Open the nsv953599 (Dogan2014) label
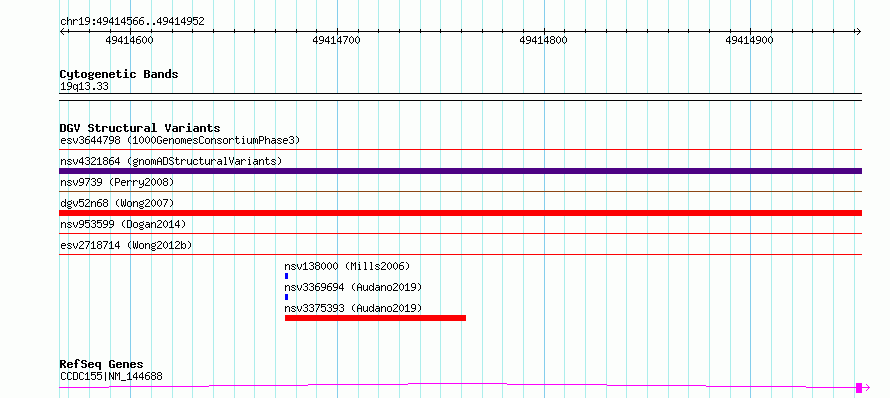 (123, 224)
